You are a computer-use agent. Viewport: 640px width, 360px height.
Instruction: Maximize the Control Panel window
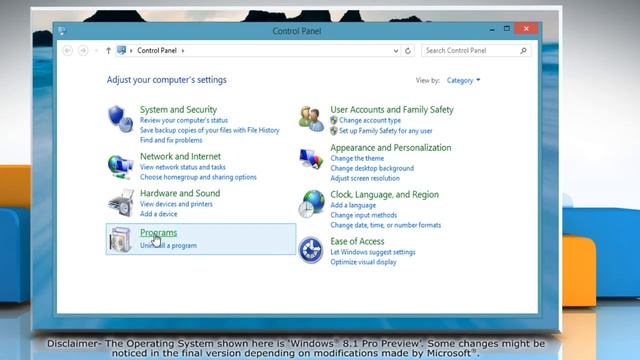tap(507, 29)
